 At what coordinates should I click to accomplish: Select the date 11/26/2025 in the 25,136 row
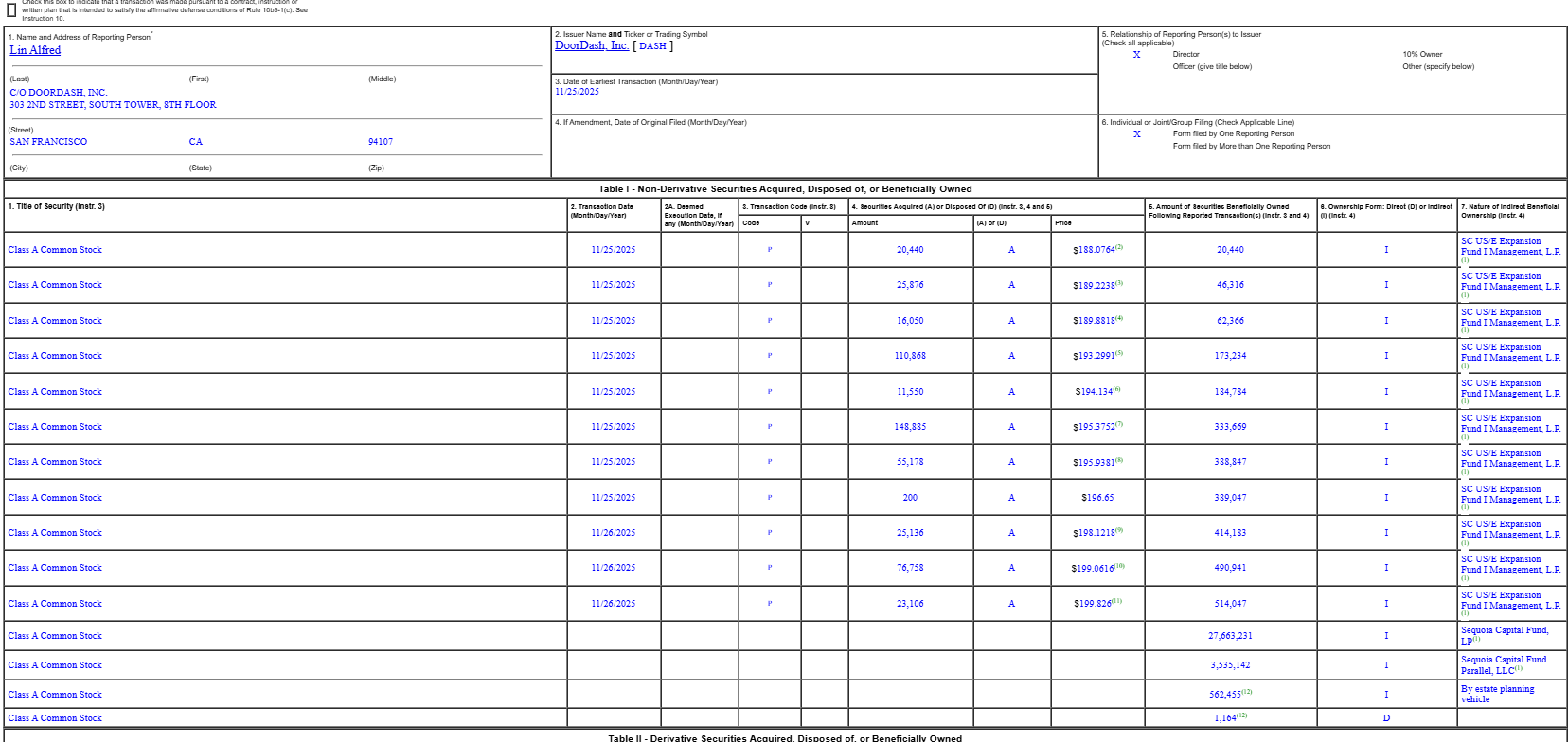click(614, 533)
